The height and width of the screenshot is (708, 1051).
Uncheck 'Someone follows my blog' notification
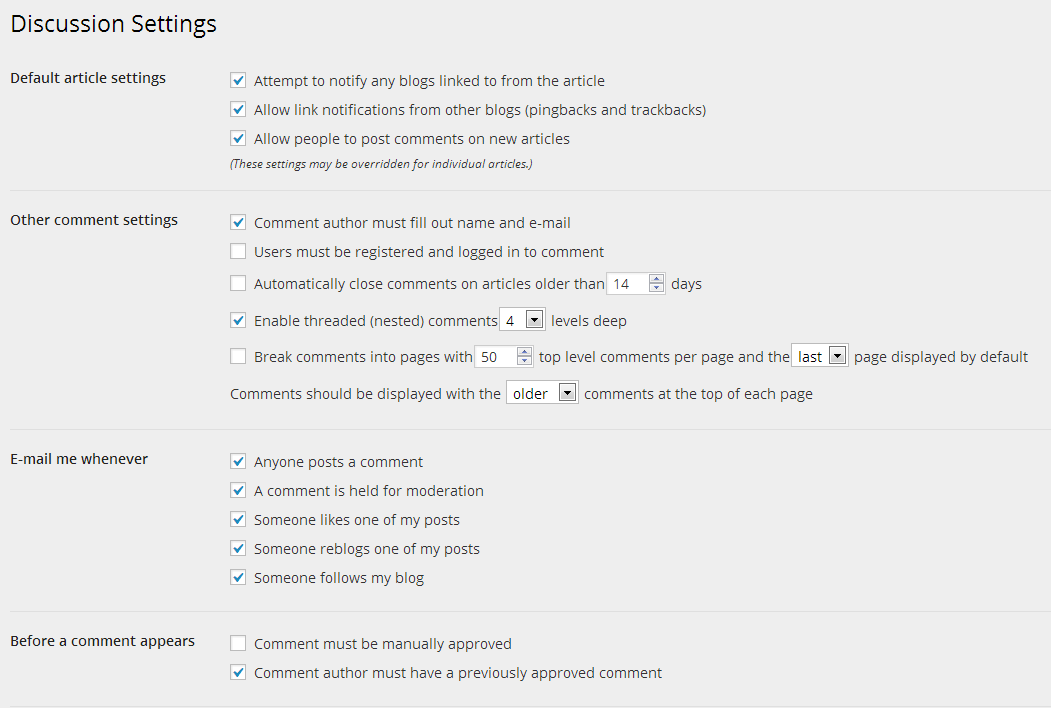(x=238, y=577)
